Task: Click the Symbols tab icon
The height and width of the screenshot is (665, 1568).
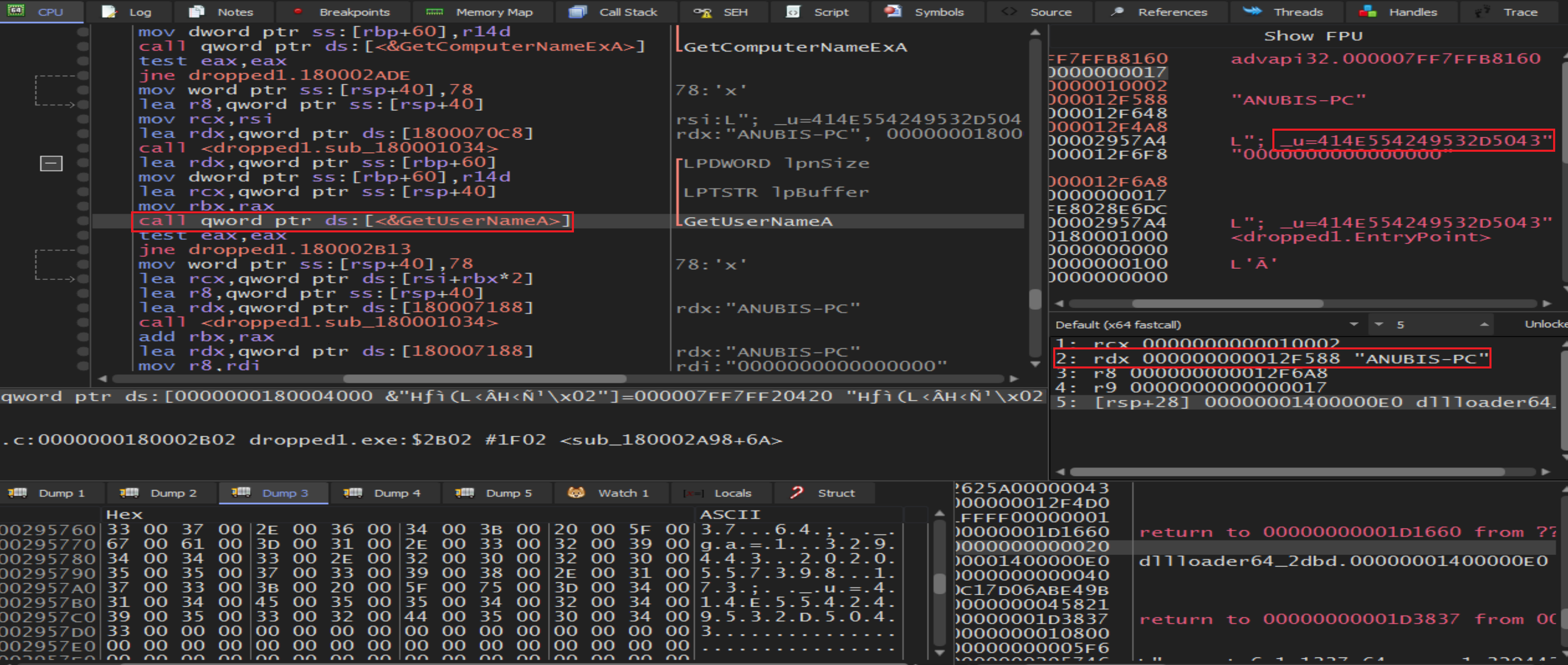Action: [x=892, y=12]
